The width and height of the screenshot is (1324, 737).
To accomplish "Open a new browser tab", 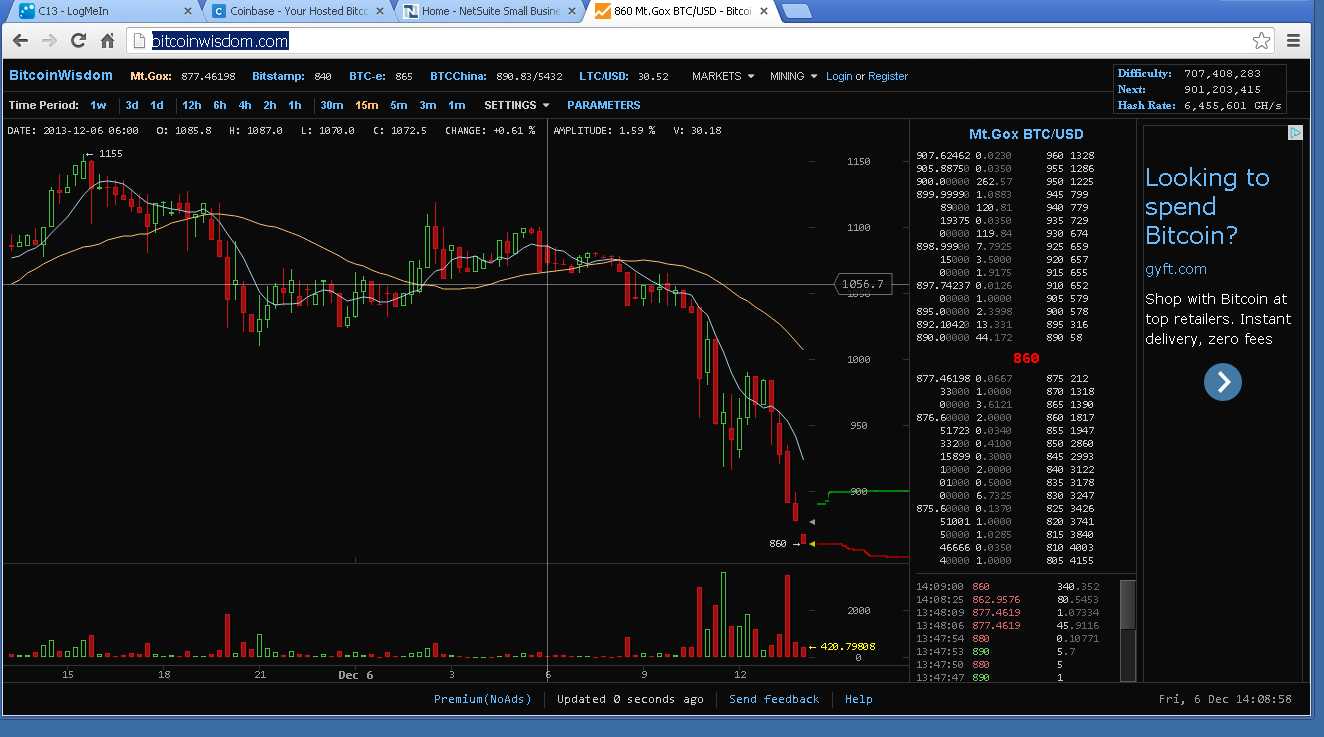I will coord(796,12).
